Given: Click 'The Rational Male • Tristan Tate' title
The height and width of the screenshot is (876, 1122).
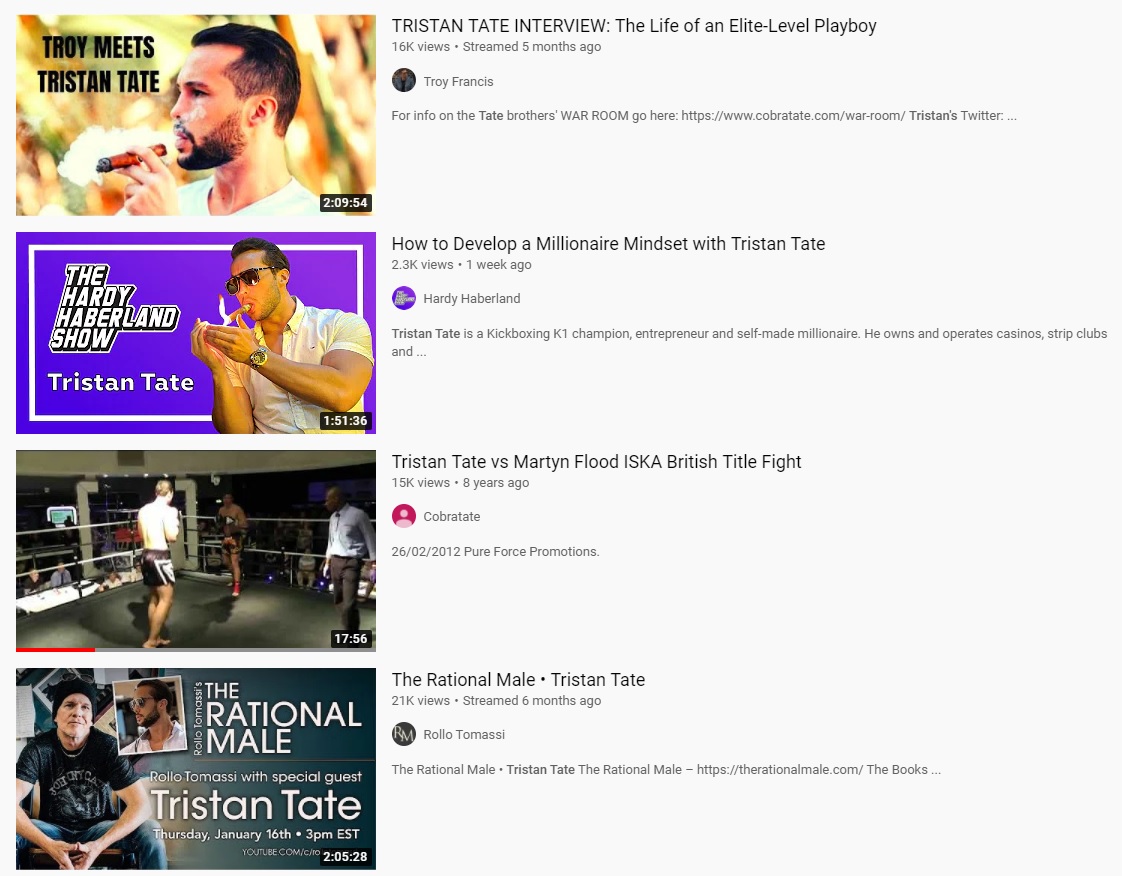Looking at the screenshot, I should click(x=518, y=680).
